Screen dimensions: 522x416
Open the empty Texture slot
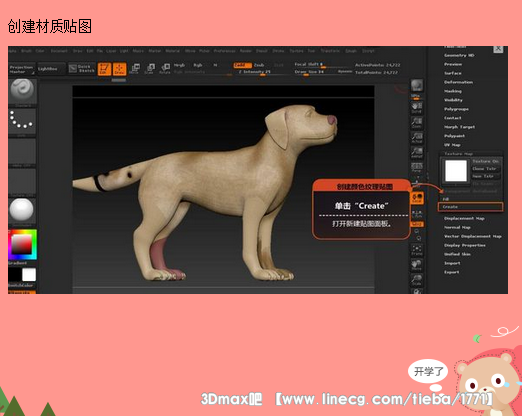22,181
